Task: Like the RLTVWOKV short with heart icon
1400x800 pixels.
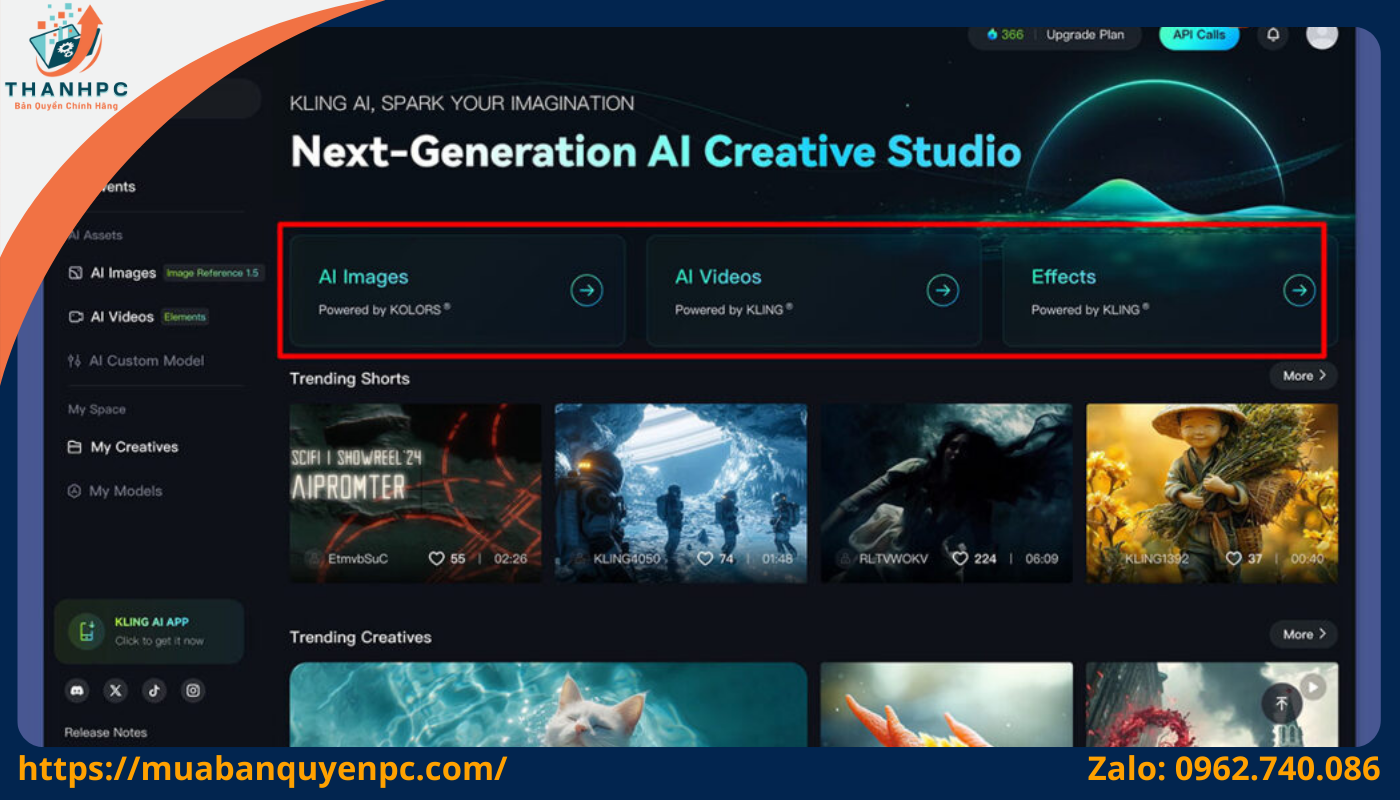Action: [x=960, y=558]
